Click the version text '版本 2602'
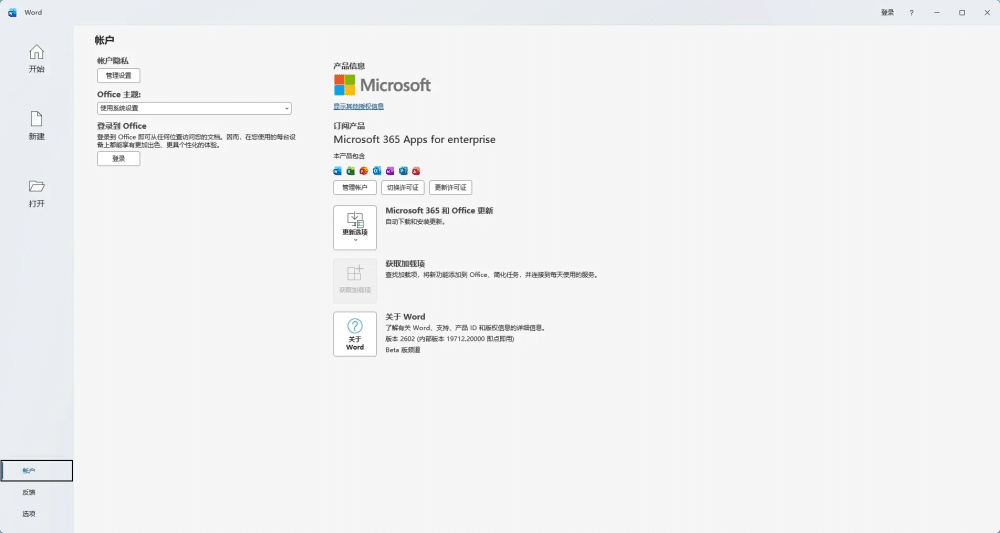Screen dimensions: 1000x533 tap(401, 339)
